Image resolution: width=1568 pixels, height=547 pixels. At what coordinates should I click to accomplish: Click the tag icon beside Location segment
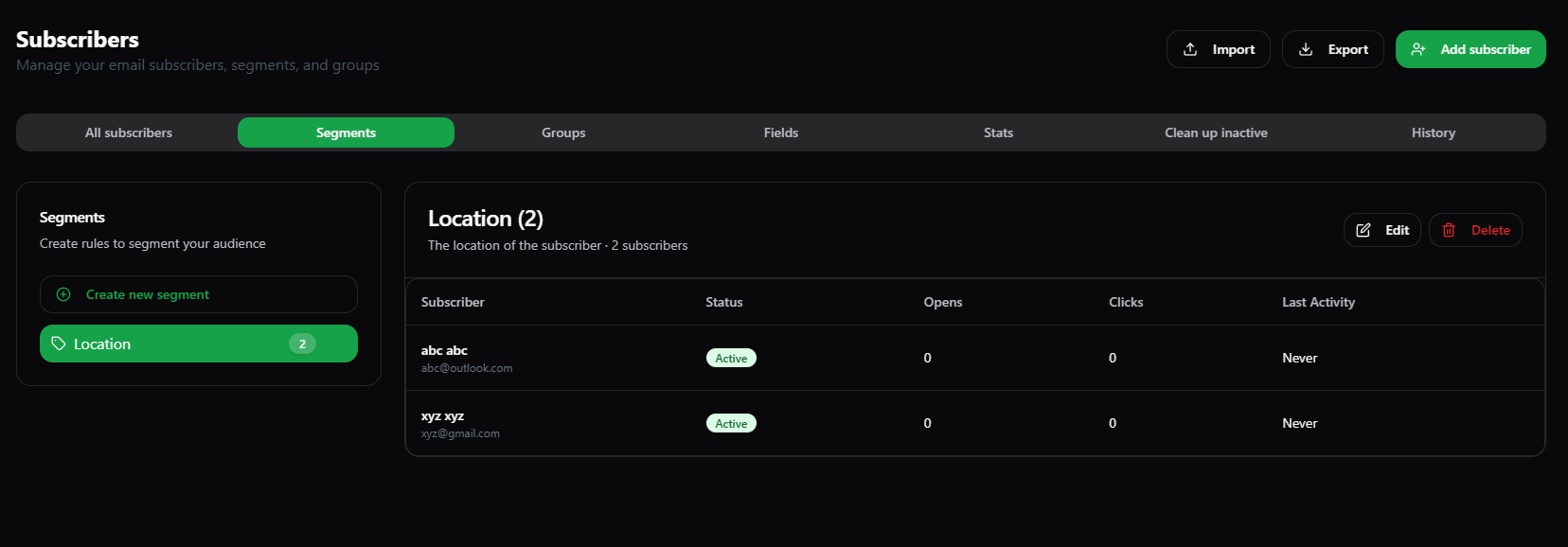point(59,344)
